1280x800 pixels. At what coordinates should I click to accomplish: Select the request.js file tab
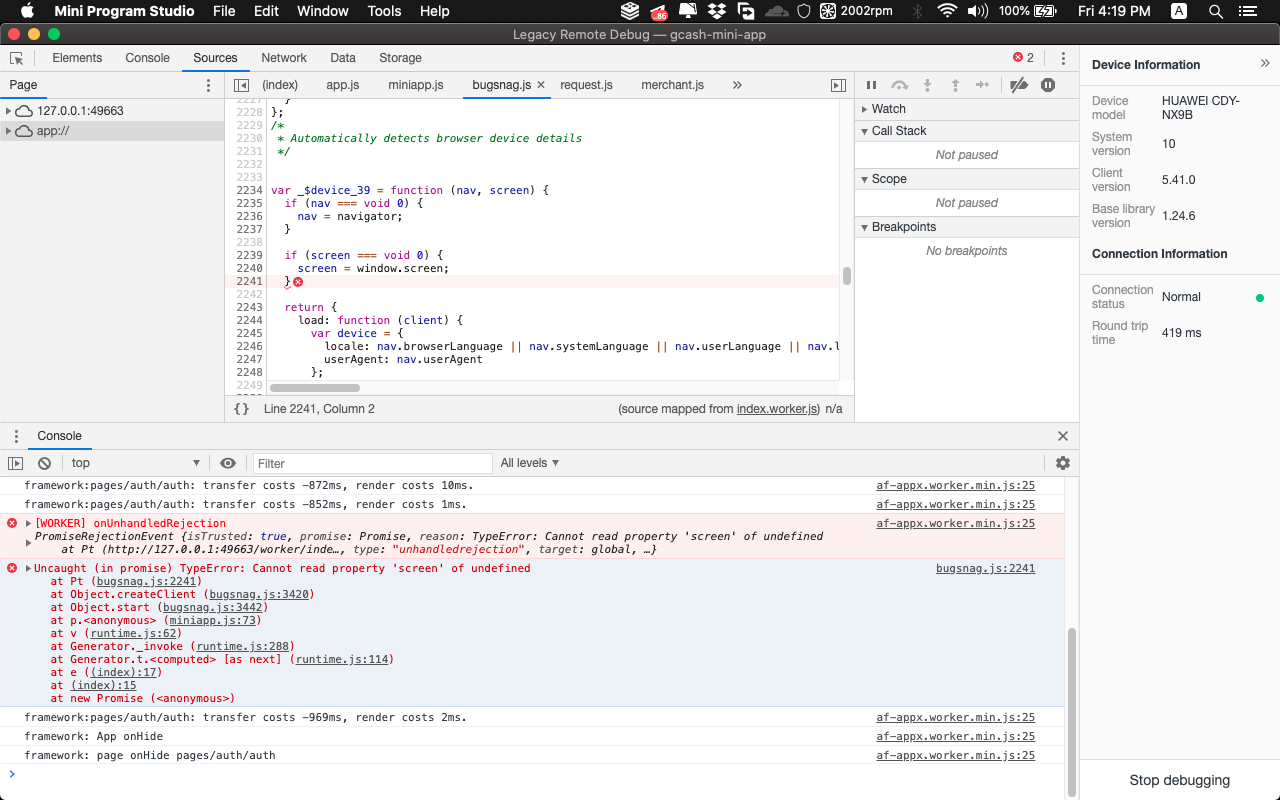click(586, 85)
